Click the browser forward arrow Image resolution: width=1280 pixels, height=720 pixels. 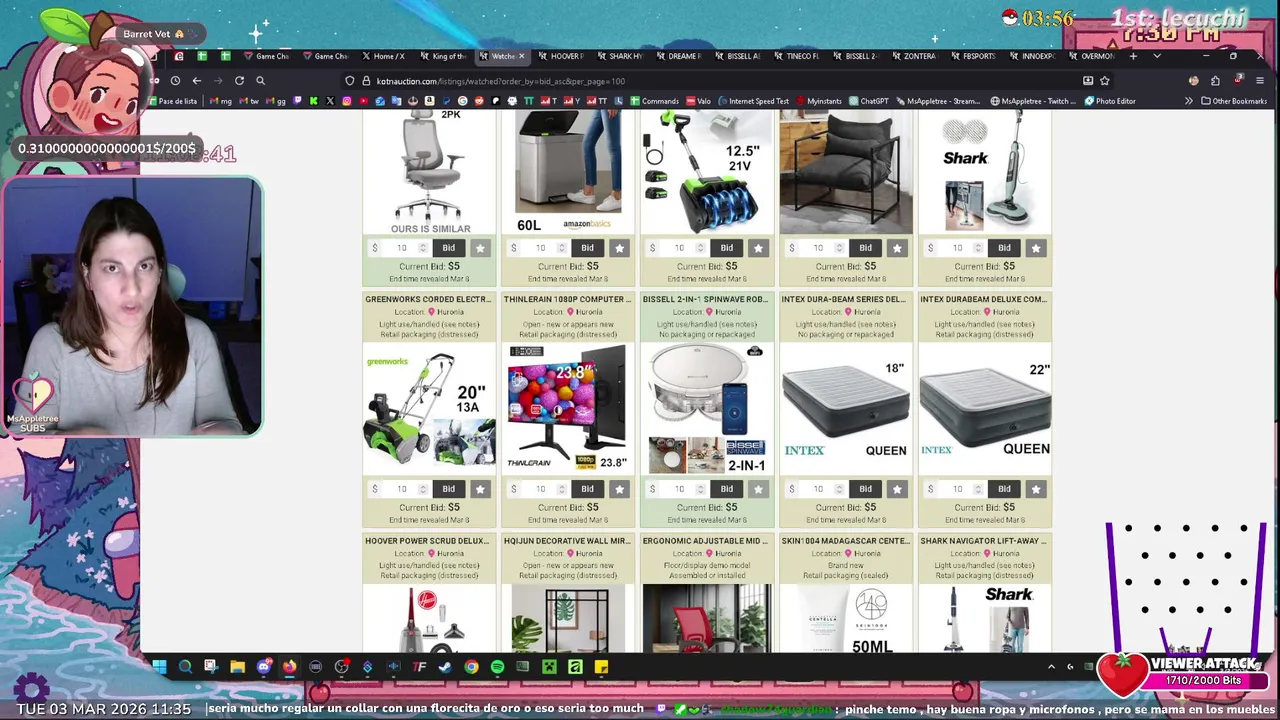tap(218, 81)
